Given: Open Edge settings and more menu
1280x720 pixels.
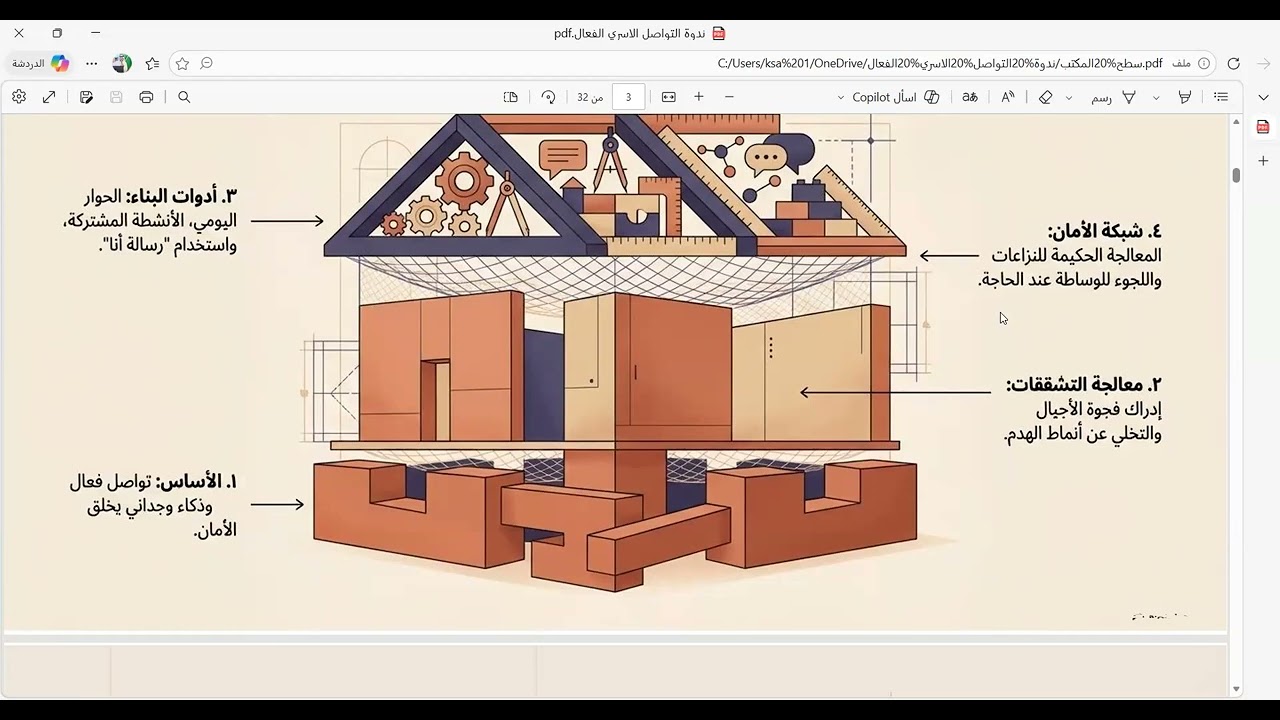Looking at the screenshot, I should pyautogui.click(x=92, y=63).
